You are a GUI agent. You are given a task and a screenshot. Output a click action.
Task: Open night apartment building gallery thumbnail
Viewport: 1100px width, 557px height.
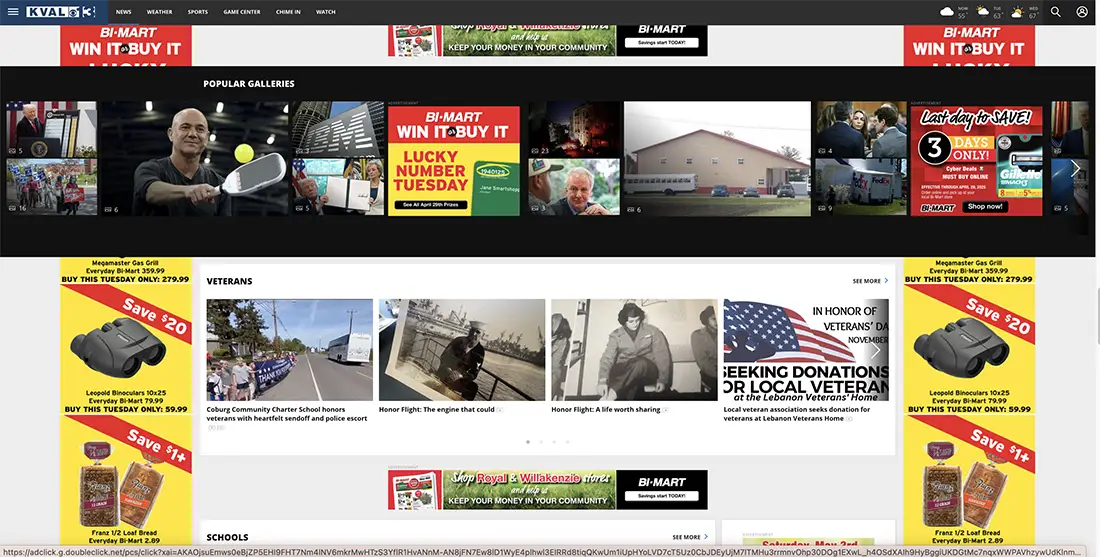(x=574, y=129)
